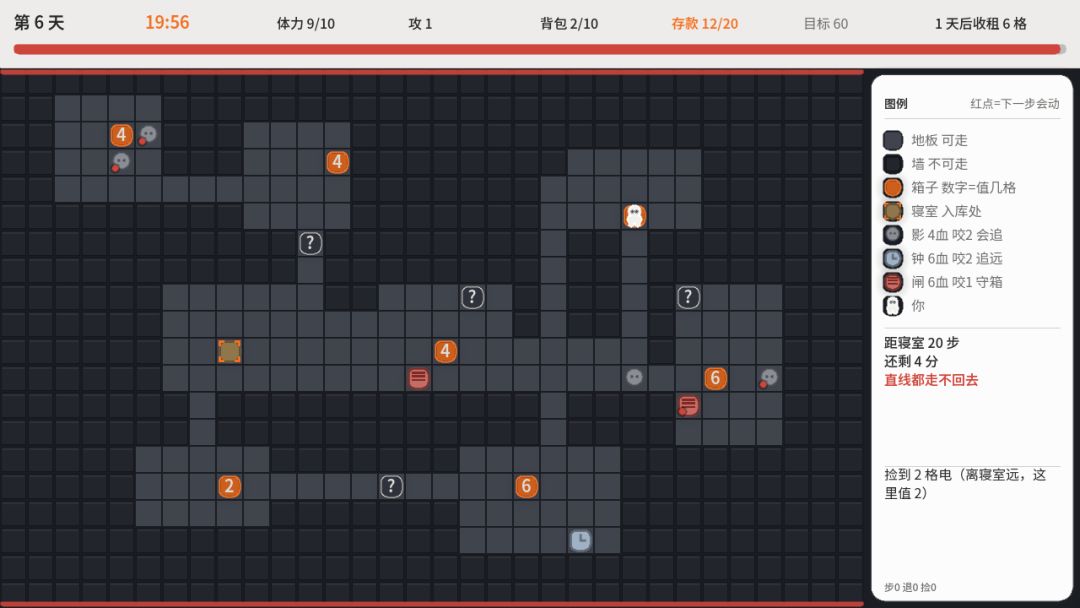
Task: Click the wall icon in the legend
Action: coord(893,164)
